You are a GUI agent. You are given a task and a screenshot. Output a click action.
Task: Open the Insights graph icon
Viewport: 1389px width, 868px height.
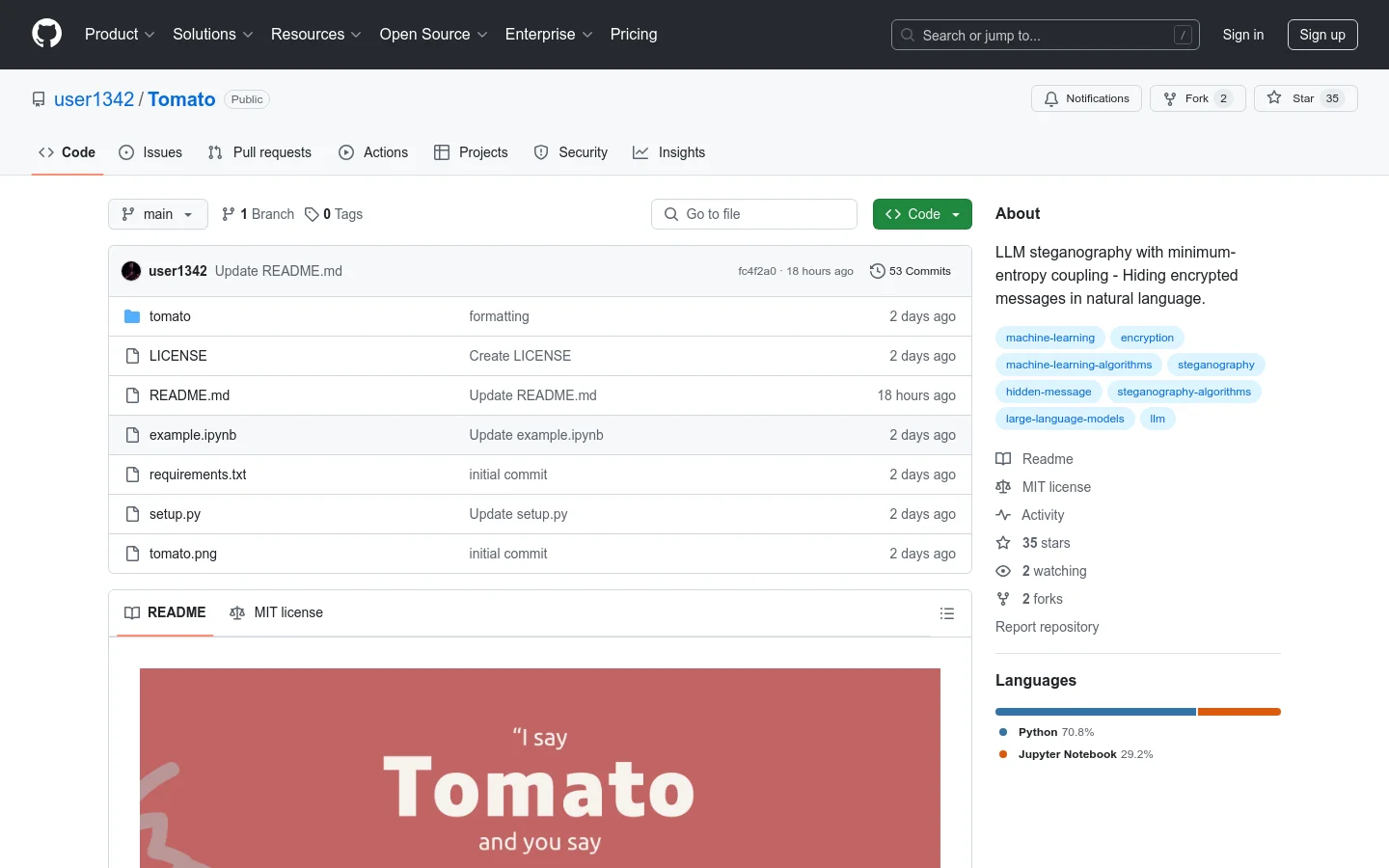click(x=640, y=152)
